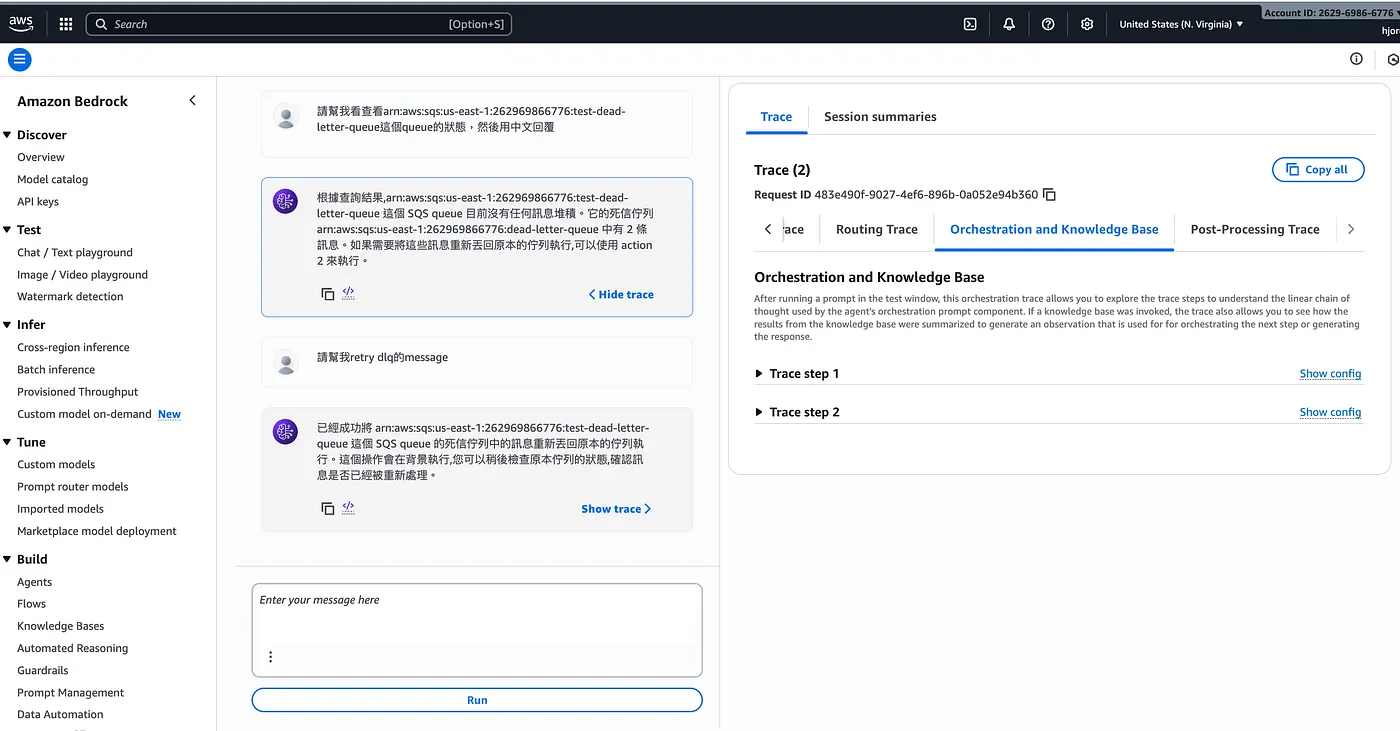
Task: Open Custom models under Tune
Action: click(56, 465)
